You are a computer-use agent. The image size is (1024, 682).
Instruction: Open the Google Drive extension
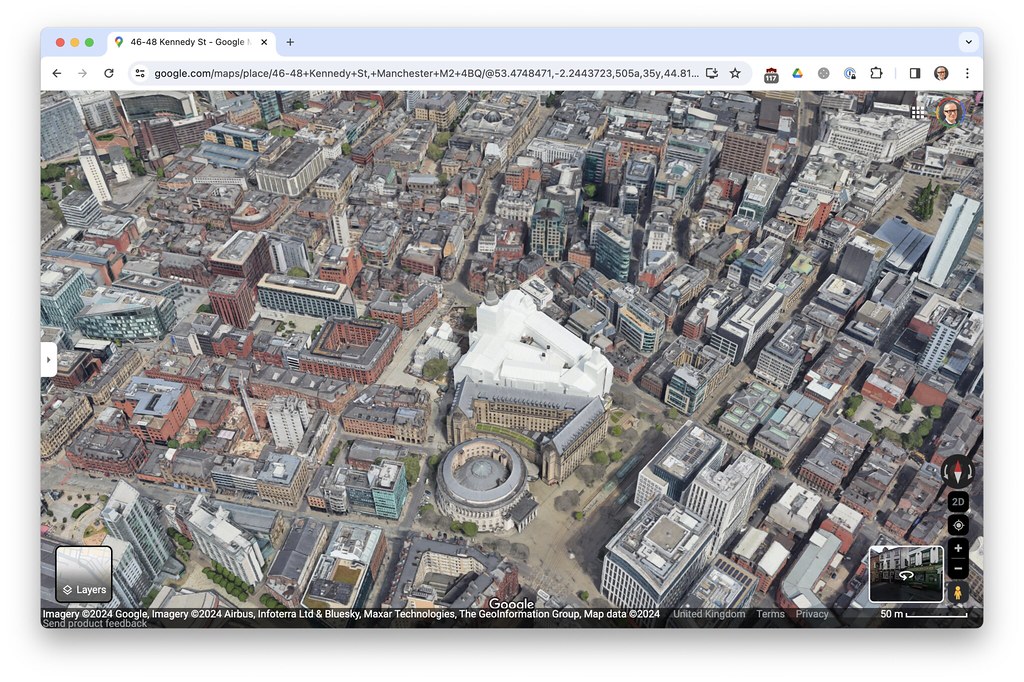coord(797,73)
